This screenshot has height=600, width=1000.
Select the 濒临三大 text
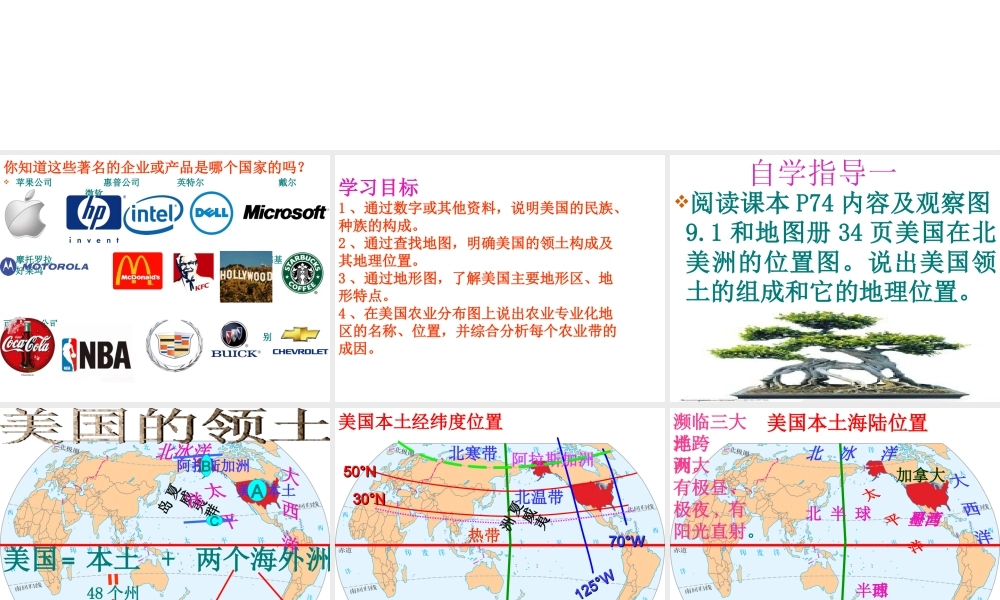point(709,422)
